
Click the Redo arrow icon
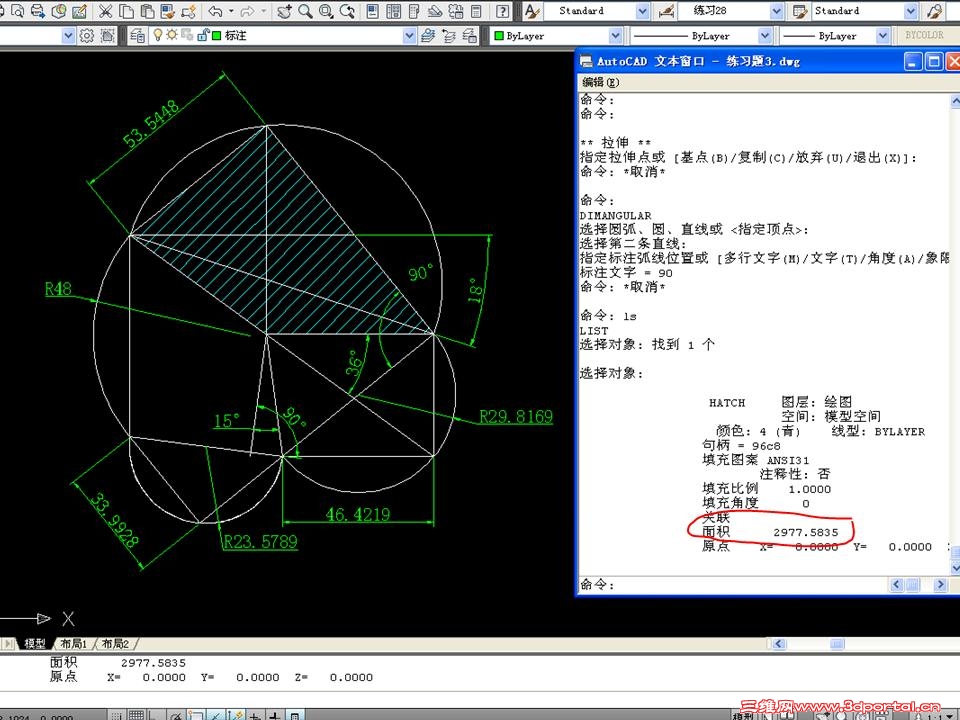(x=247, y=10)
